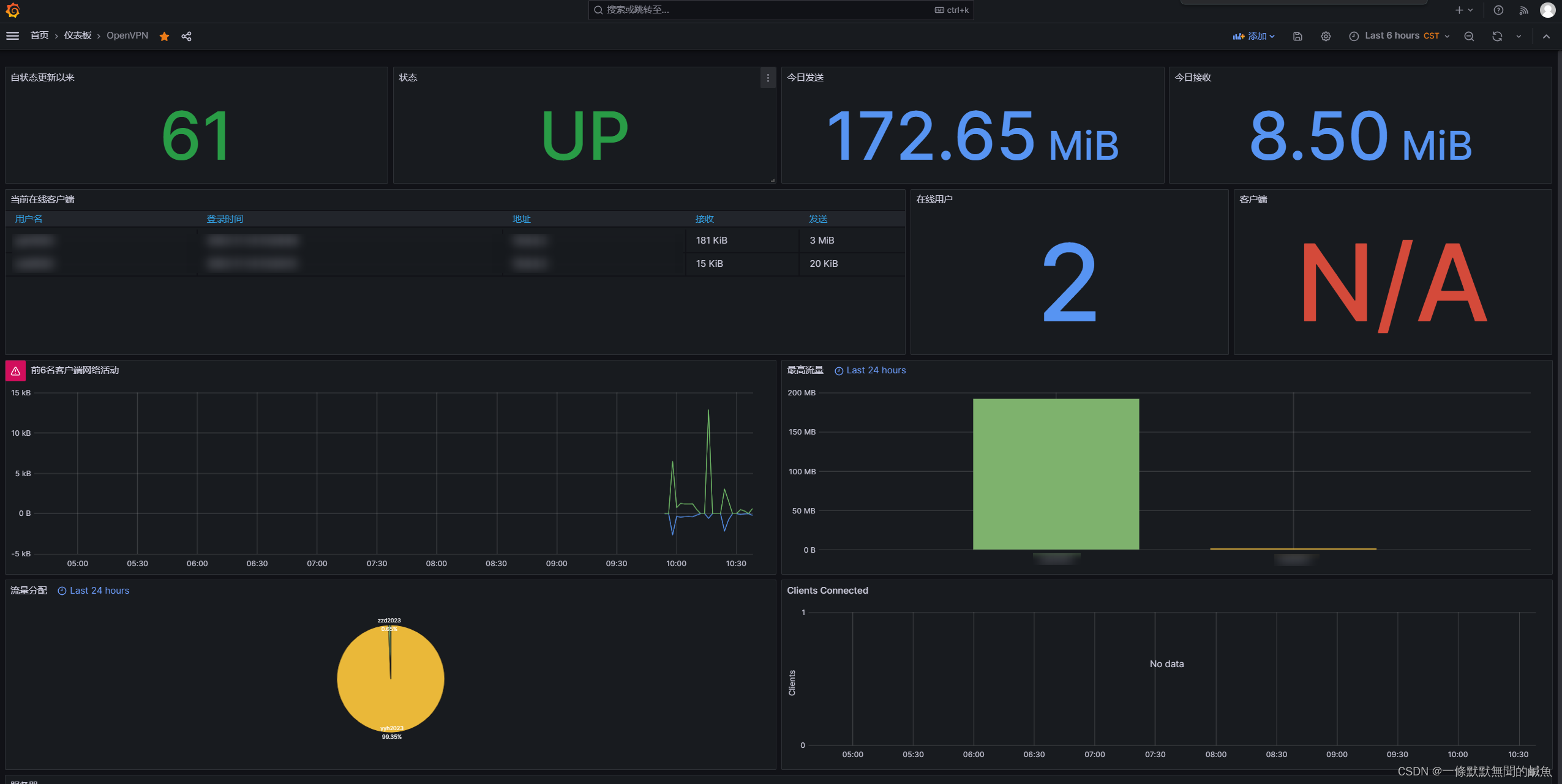Click the 8.50 MiB stat value

click(x=1361, y=136)
